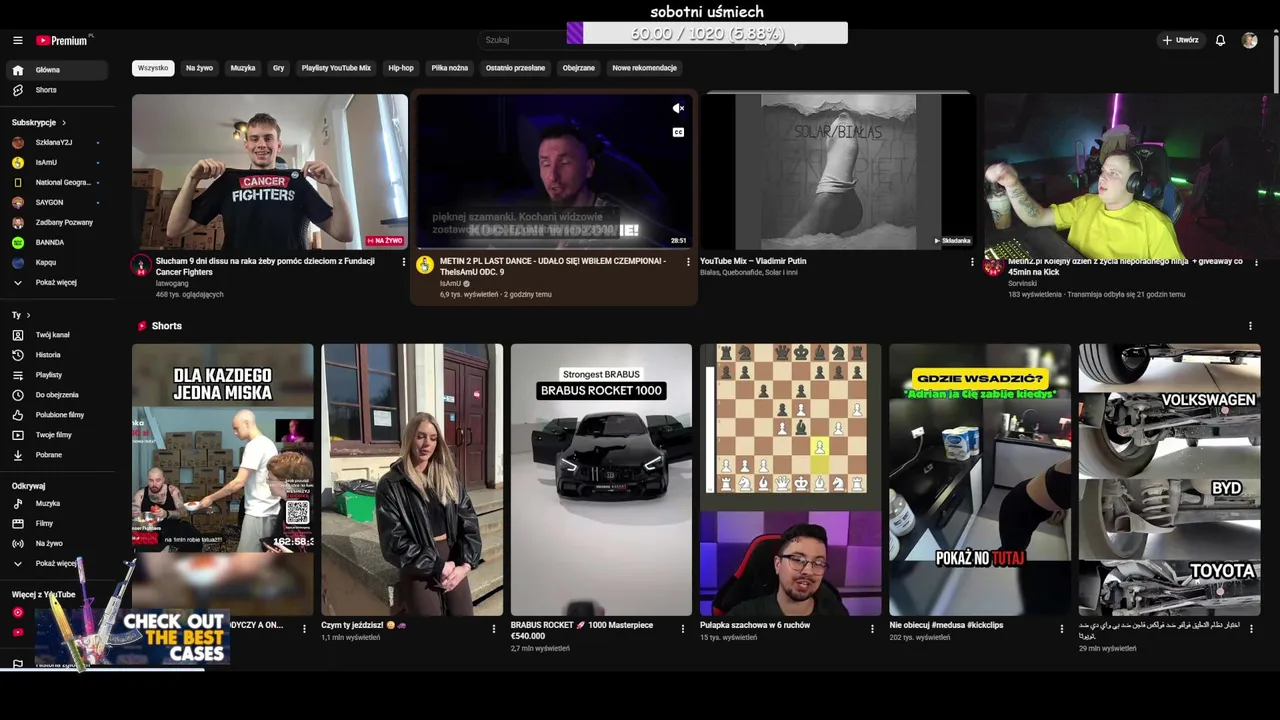This screenshot has height=720, width=1280.
Task: Open IsAmU channel in subscriptions list
Action: (55, 162)
